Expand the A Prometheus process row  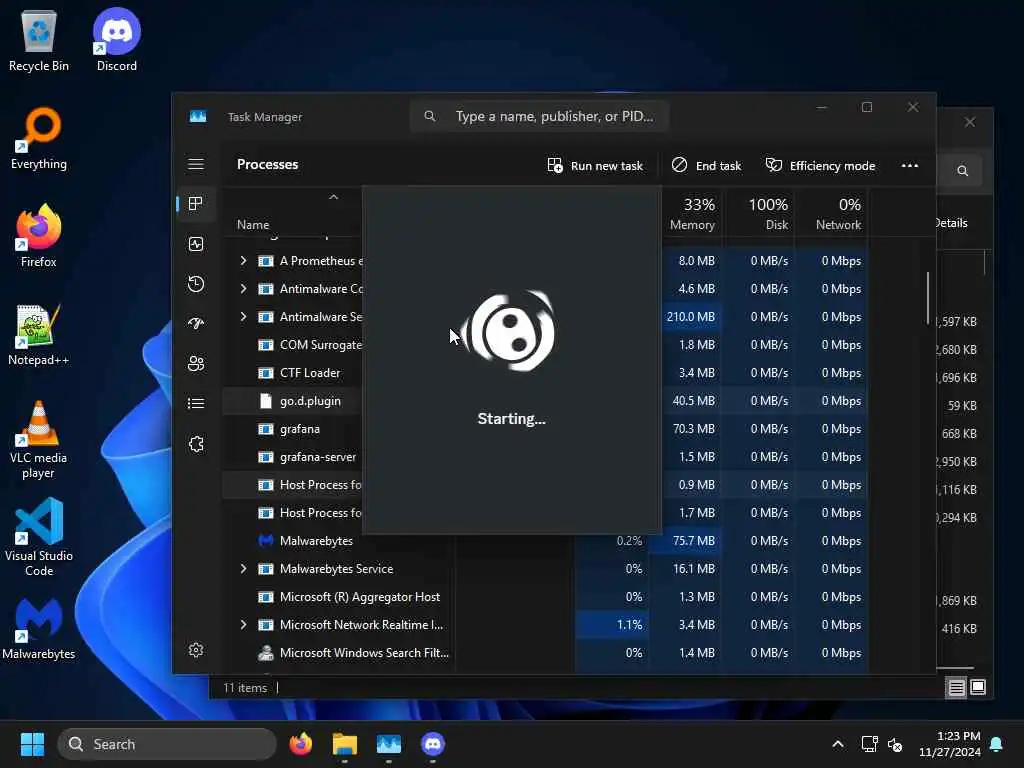[244, 261]
